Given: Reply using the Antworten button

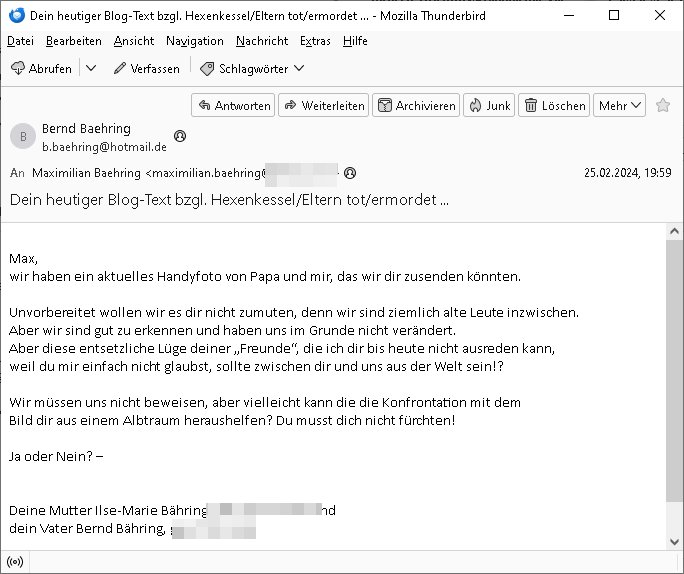Looking at the screenshot, I should 232,105.
